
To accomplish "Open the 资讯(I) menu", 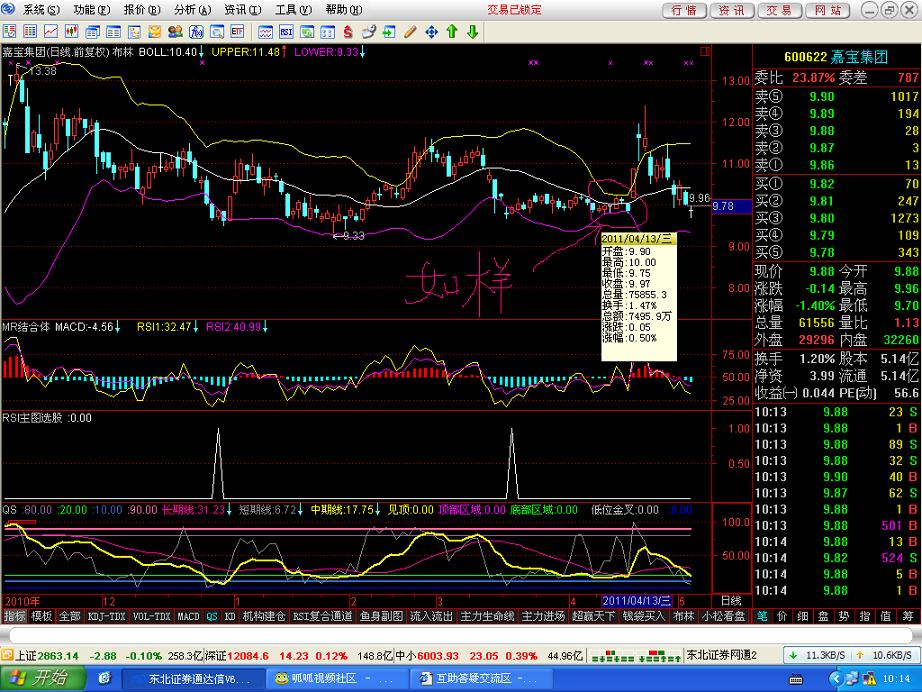I will pos(242,10).
